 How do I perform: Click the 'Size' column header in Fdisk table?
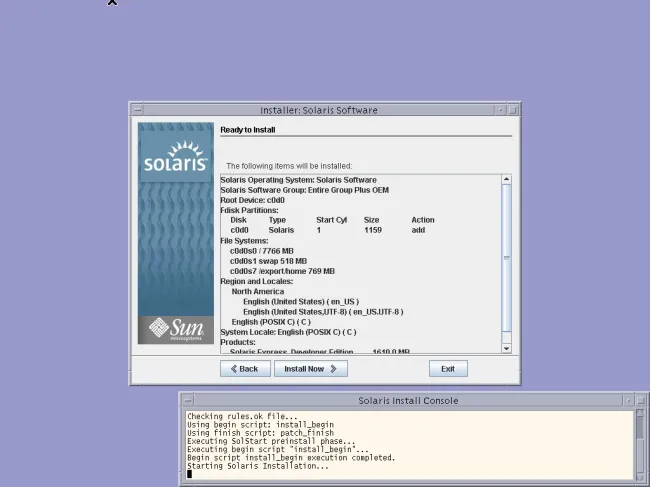(x=371, y=220)
